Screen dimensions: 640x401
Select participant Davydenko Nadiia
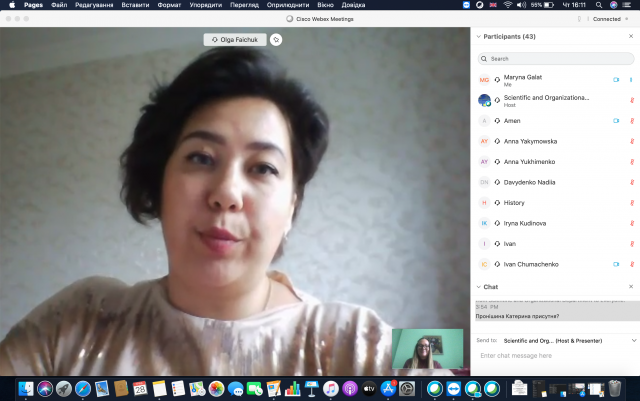pyautogui.click(x=555, y=182)
